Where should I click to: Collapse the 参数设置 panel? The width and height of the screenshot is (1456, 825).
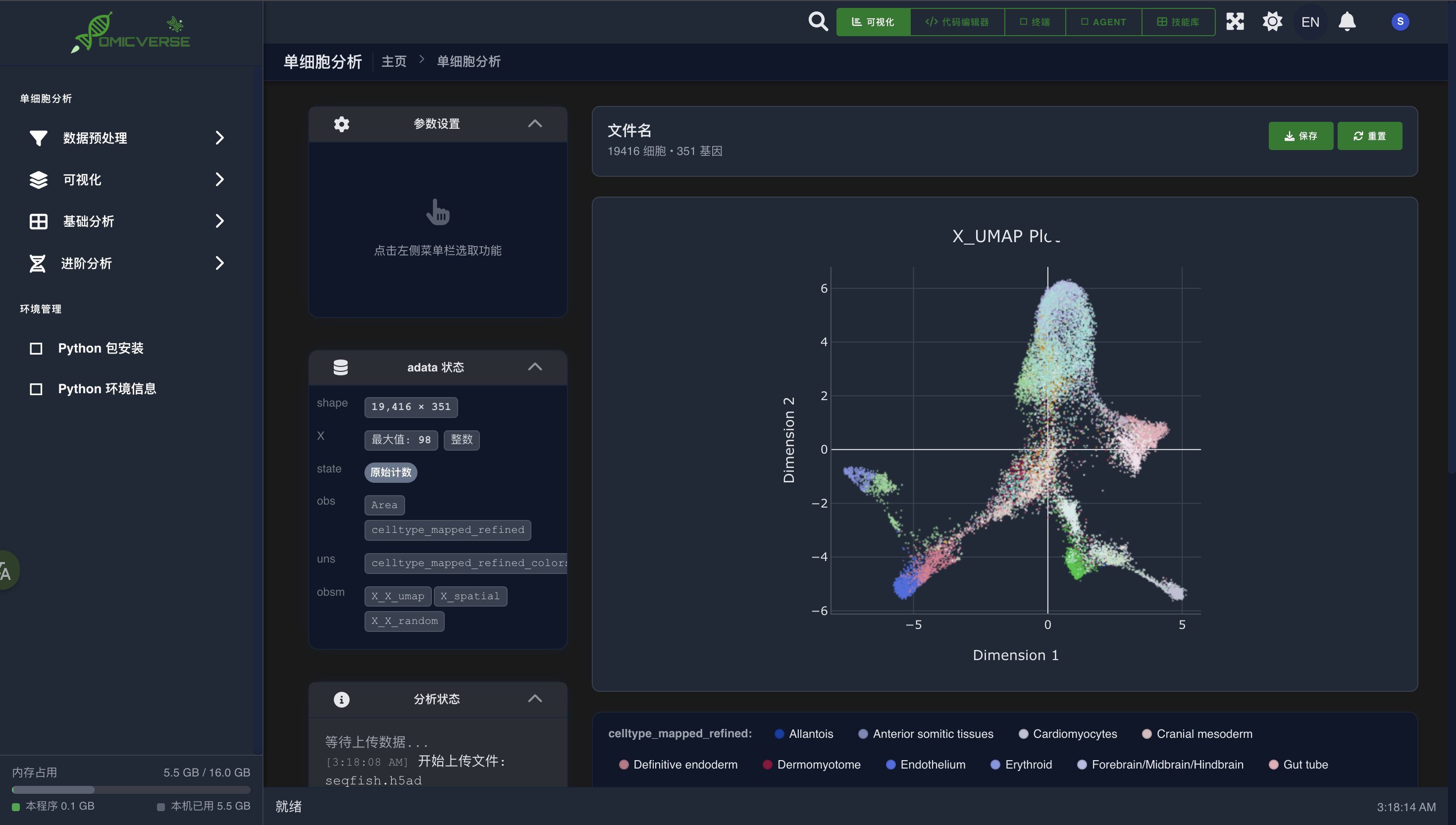(534, 123)
